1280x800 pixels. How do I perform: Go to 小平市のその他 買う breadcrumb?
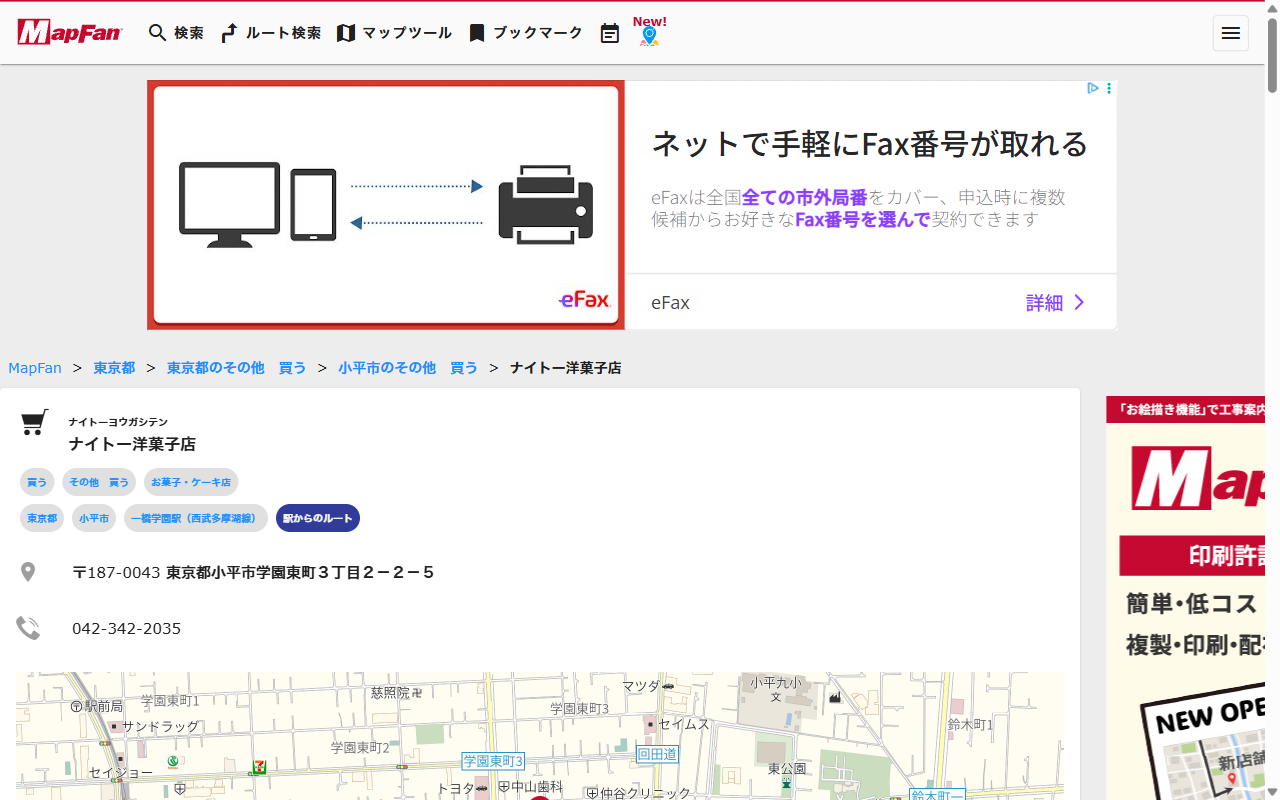pos(408,368)
